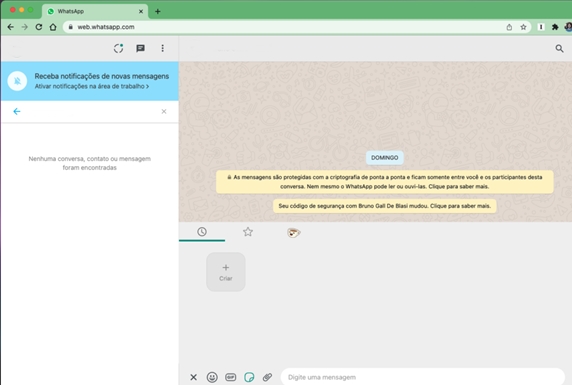Click the DOMINGO date label
This screenshot has width=572, height=385.
tap(384, 158)
